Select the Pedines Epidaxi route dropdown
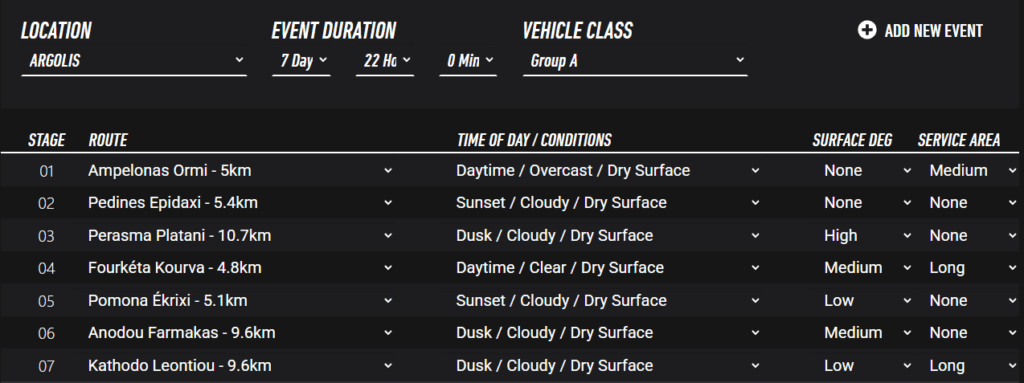Image resolution: width=1024 pixels, height=383 pixels. point(240,203)
